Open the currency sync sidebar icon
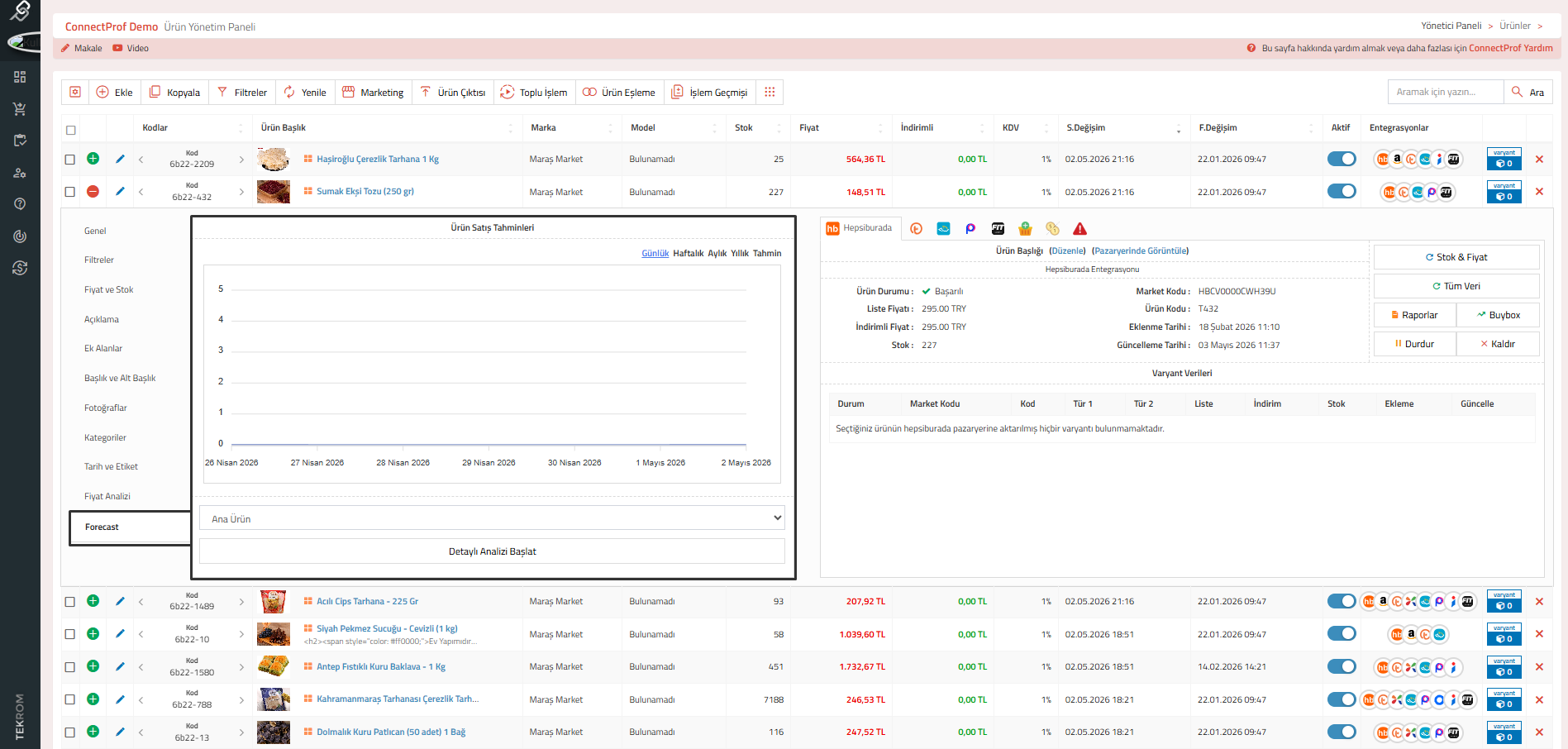This screenshot has width=1568, height=749. pyautogui.click(x=20, y=268)
